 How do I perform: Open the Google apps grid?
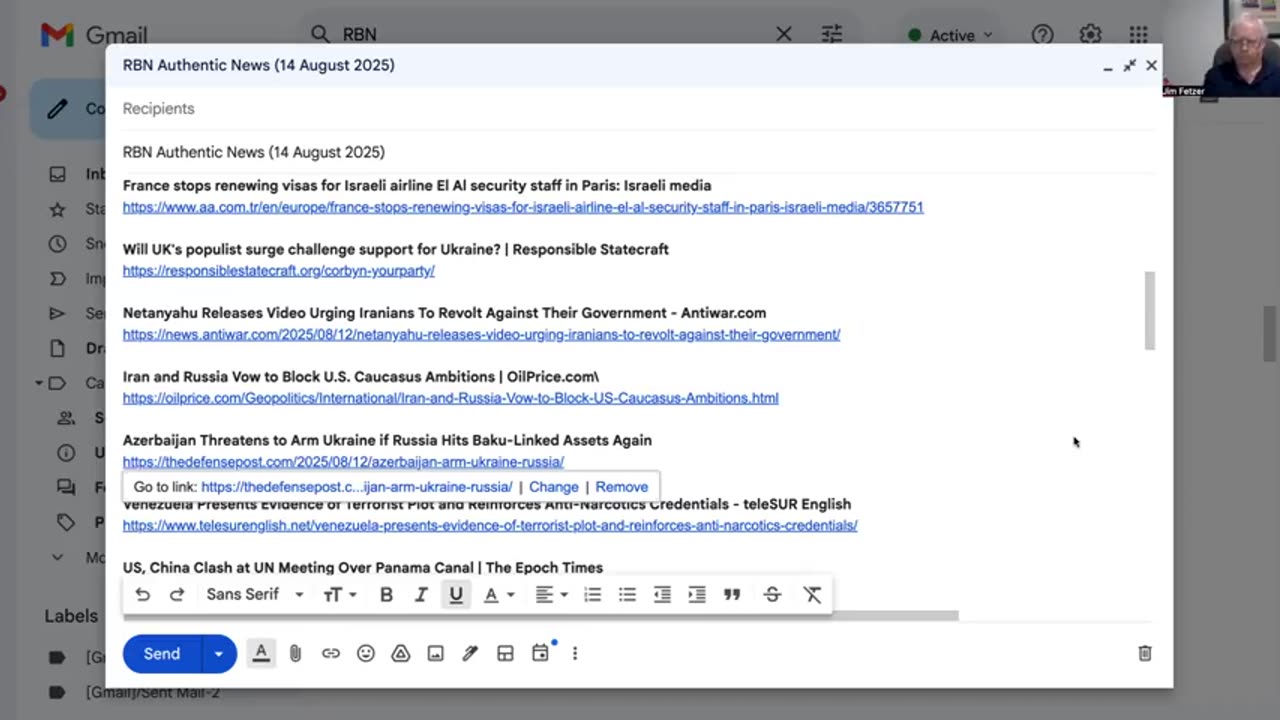[1138, 35]
